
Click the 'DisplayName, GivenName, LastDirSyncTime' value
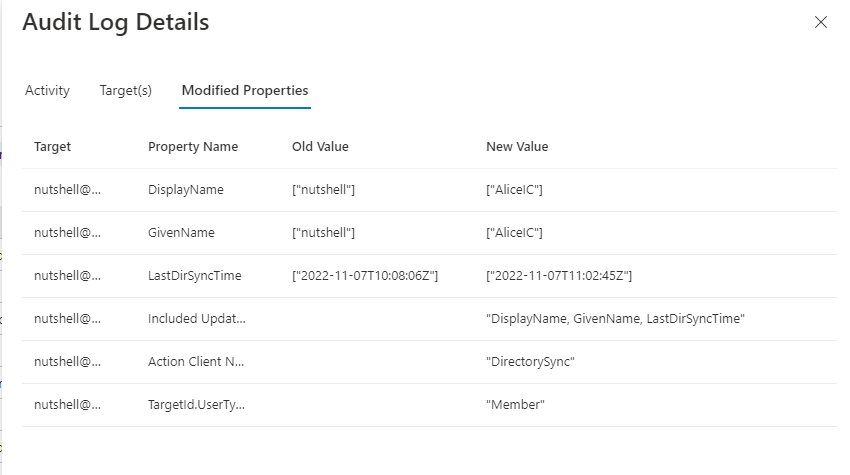tap(614, 319)
